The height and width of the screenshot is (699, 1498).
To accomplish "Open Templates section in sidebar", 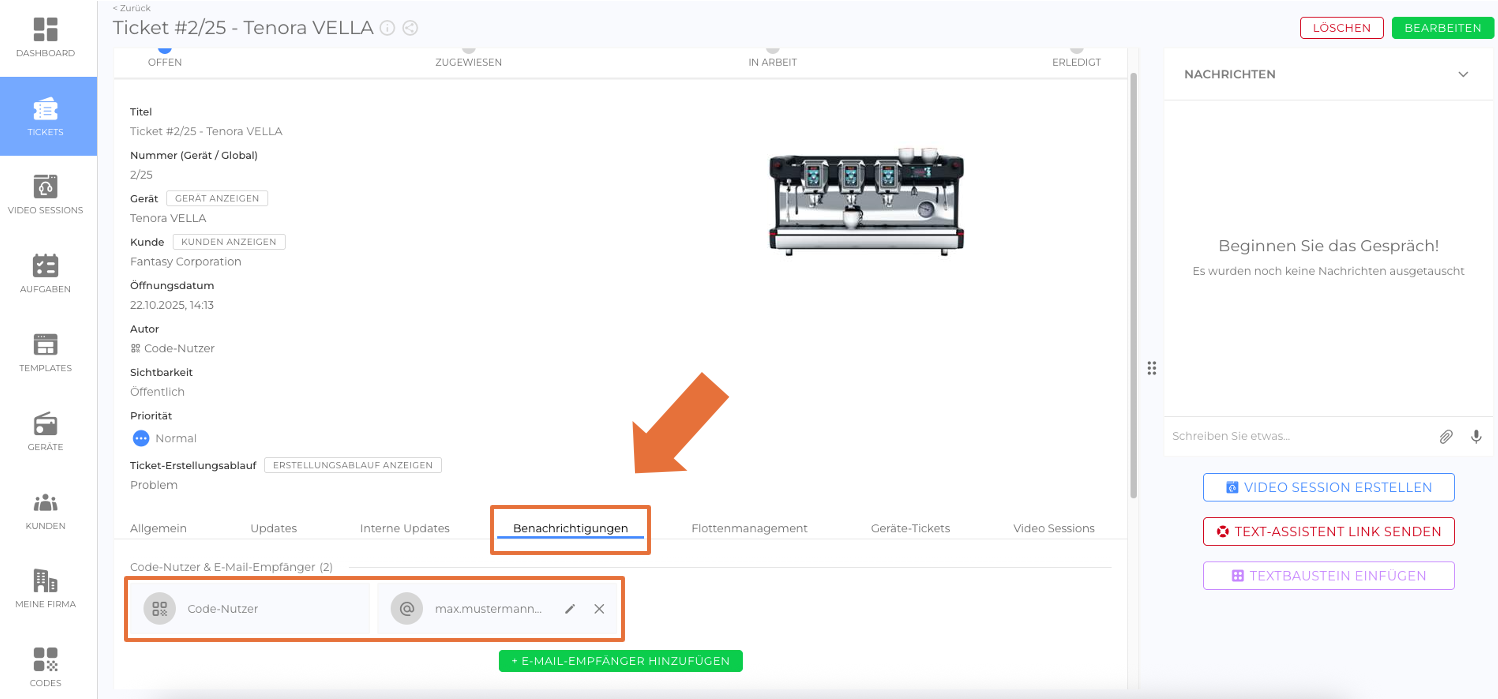I will coord(46,352).
